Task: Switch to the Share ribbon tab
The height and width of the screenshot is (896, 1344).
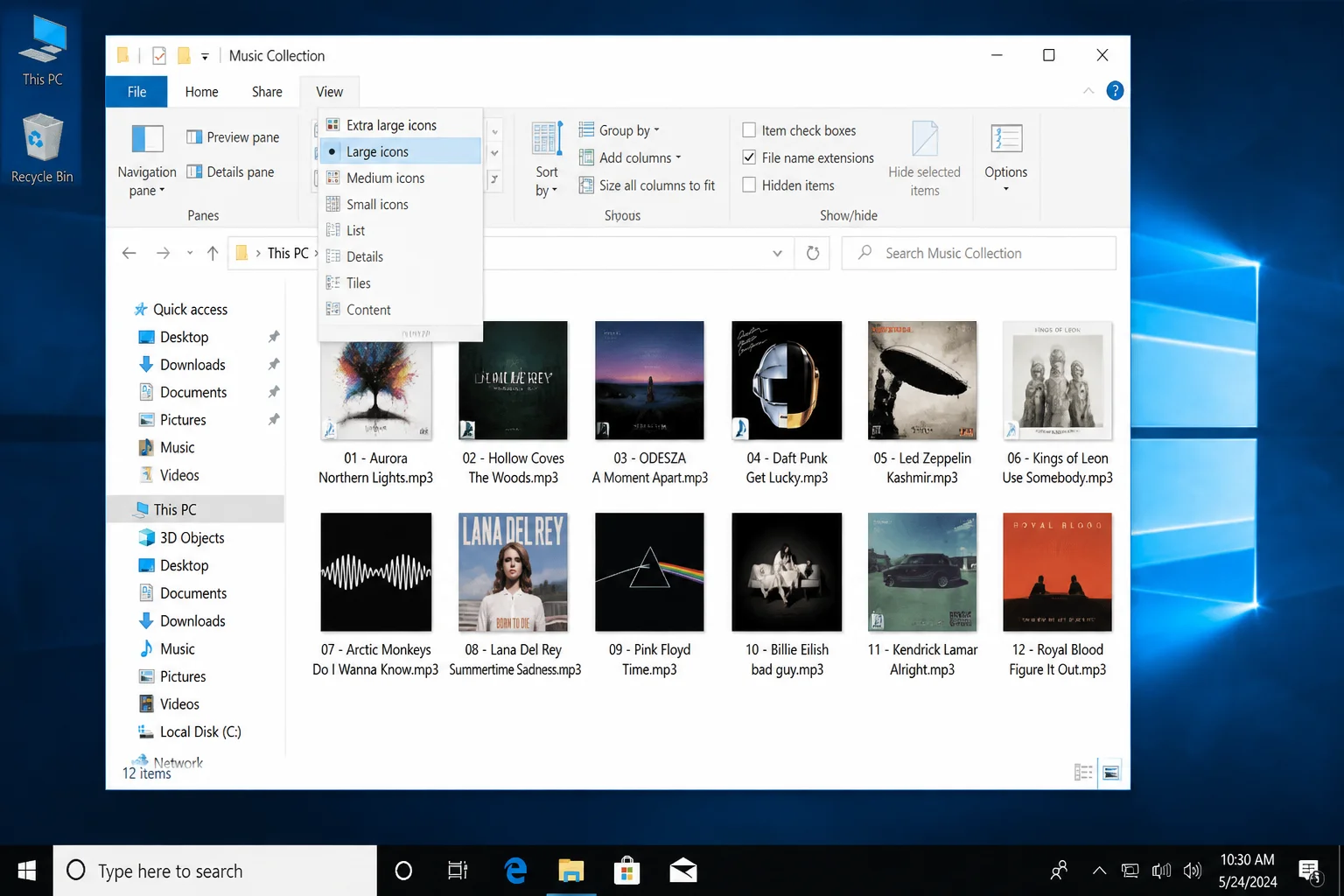Action: [x=267, y=92]
